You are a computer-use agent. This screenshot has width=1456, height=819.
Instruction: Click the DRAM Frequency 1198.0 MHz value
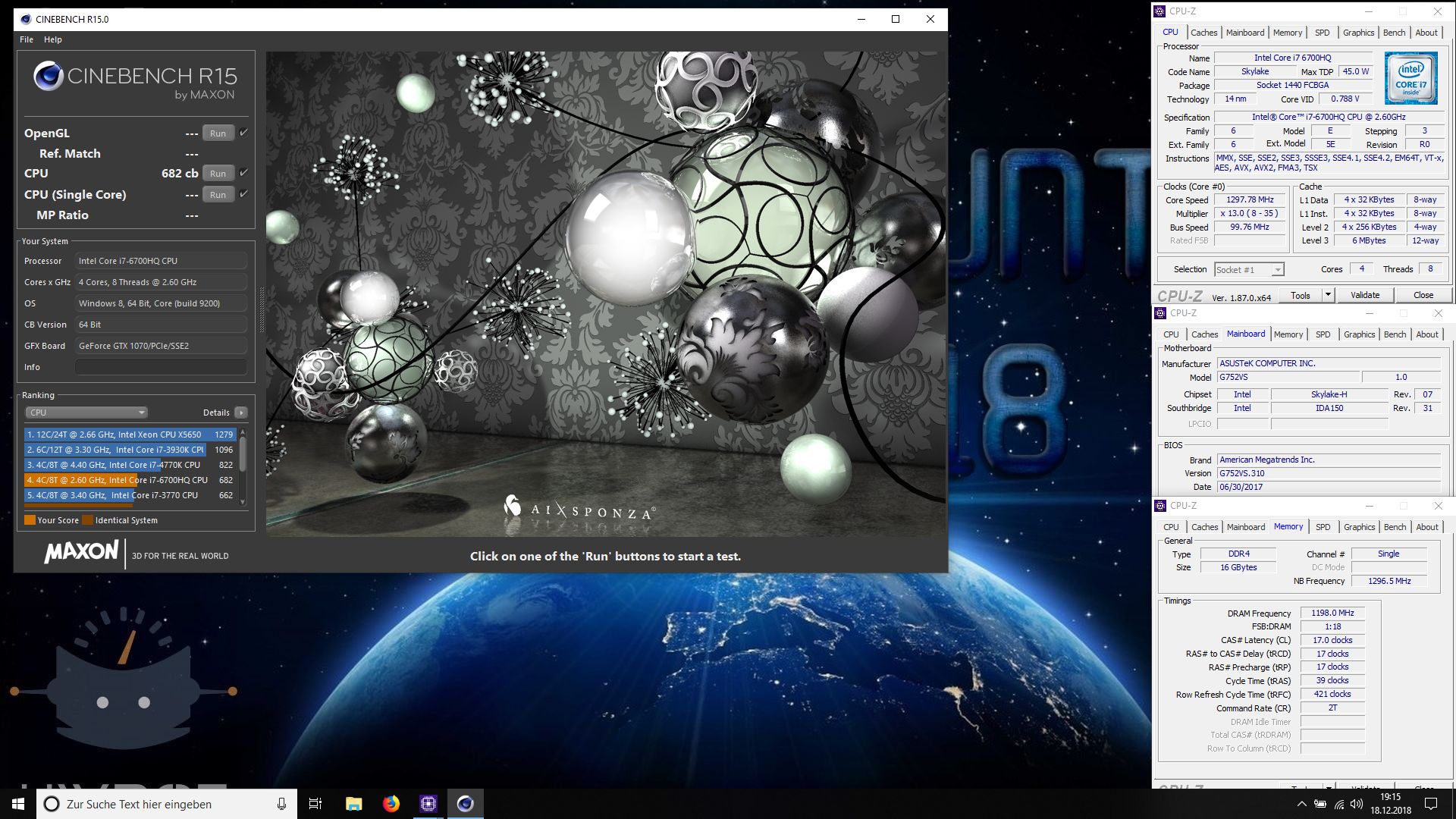pos(1332,613)
